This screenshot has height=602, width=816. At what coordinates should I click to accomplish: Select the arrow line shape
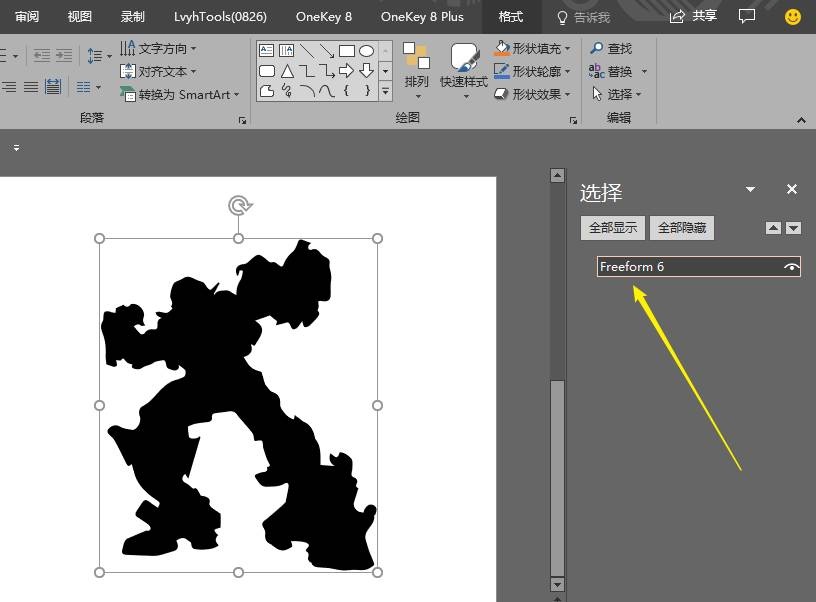point(326,50)
